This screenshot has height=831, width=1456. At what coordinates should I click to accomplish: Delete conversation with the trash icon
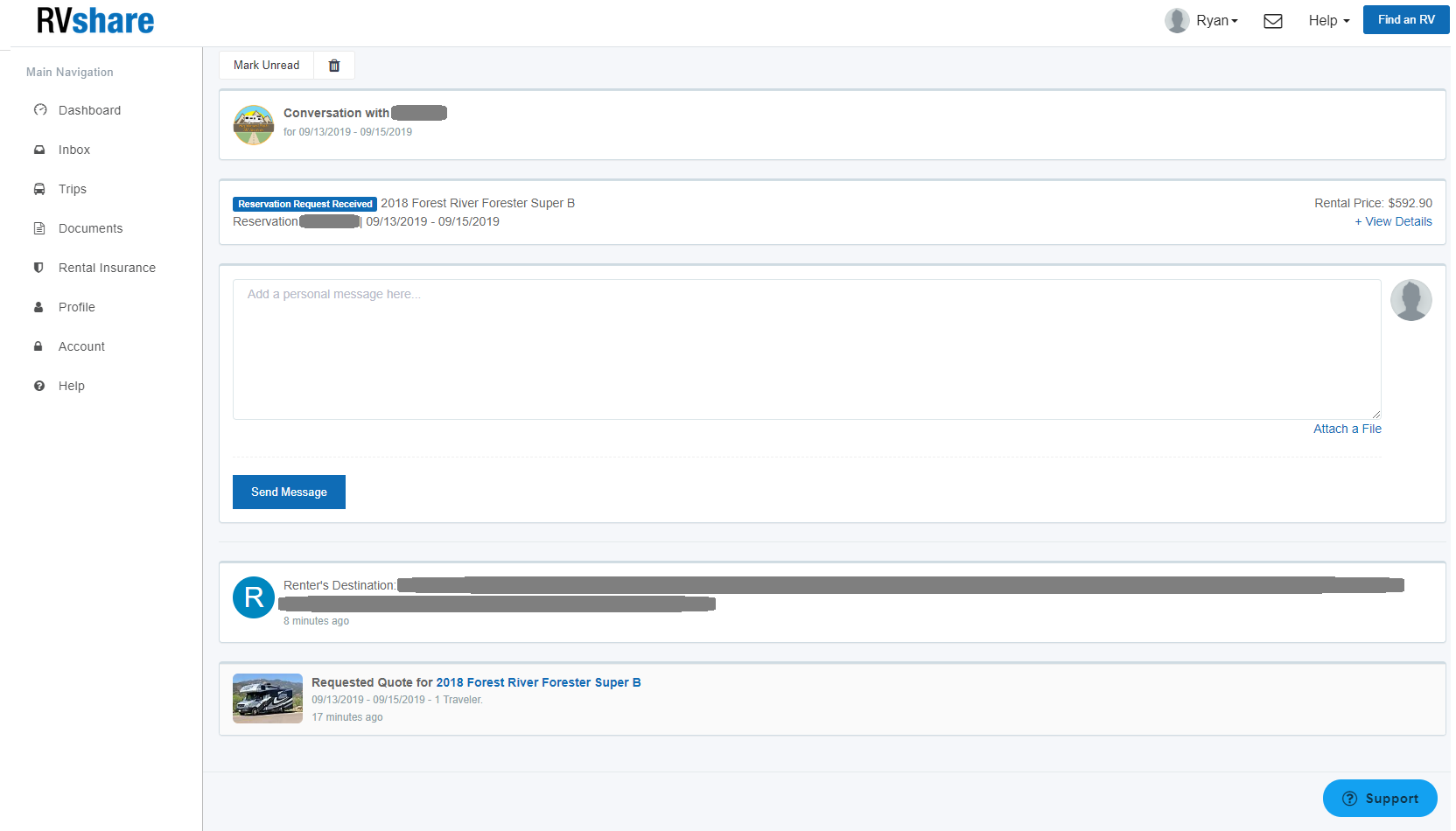tap(334, 66)
